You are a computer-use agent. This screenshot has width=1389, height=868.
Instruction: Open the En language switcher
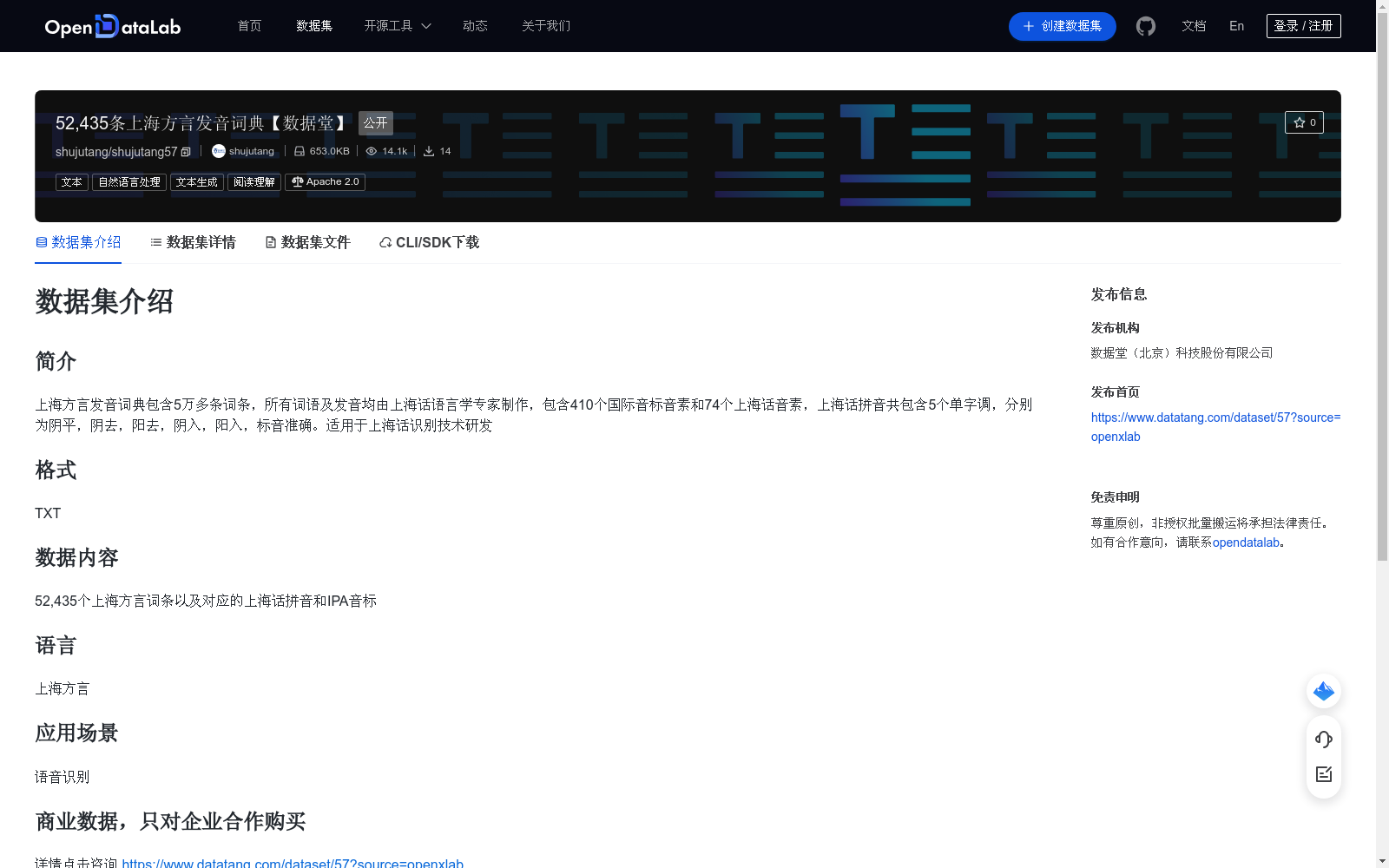pos(1235,26)
